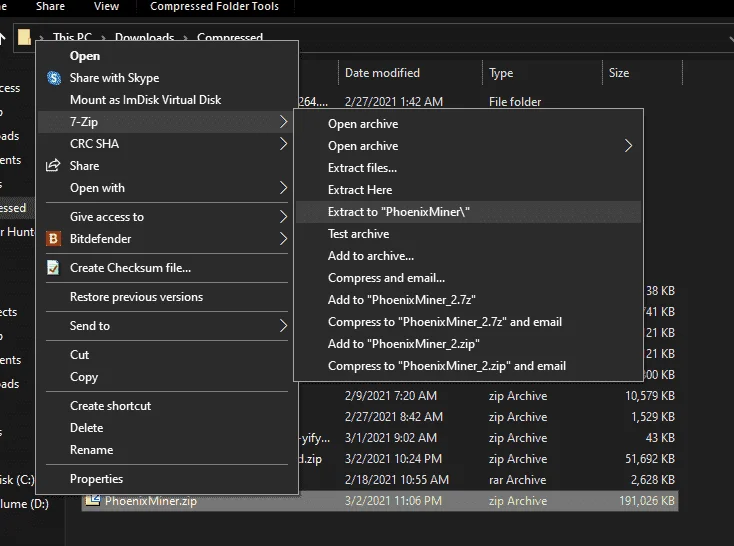Select the PhoenixMiner.zip file row

(x=380, y=501)
